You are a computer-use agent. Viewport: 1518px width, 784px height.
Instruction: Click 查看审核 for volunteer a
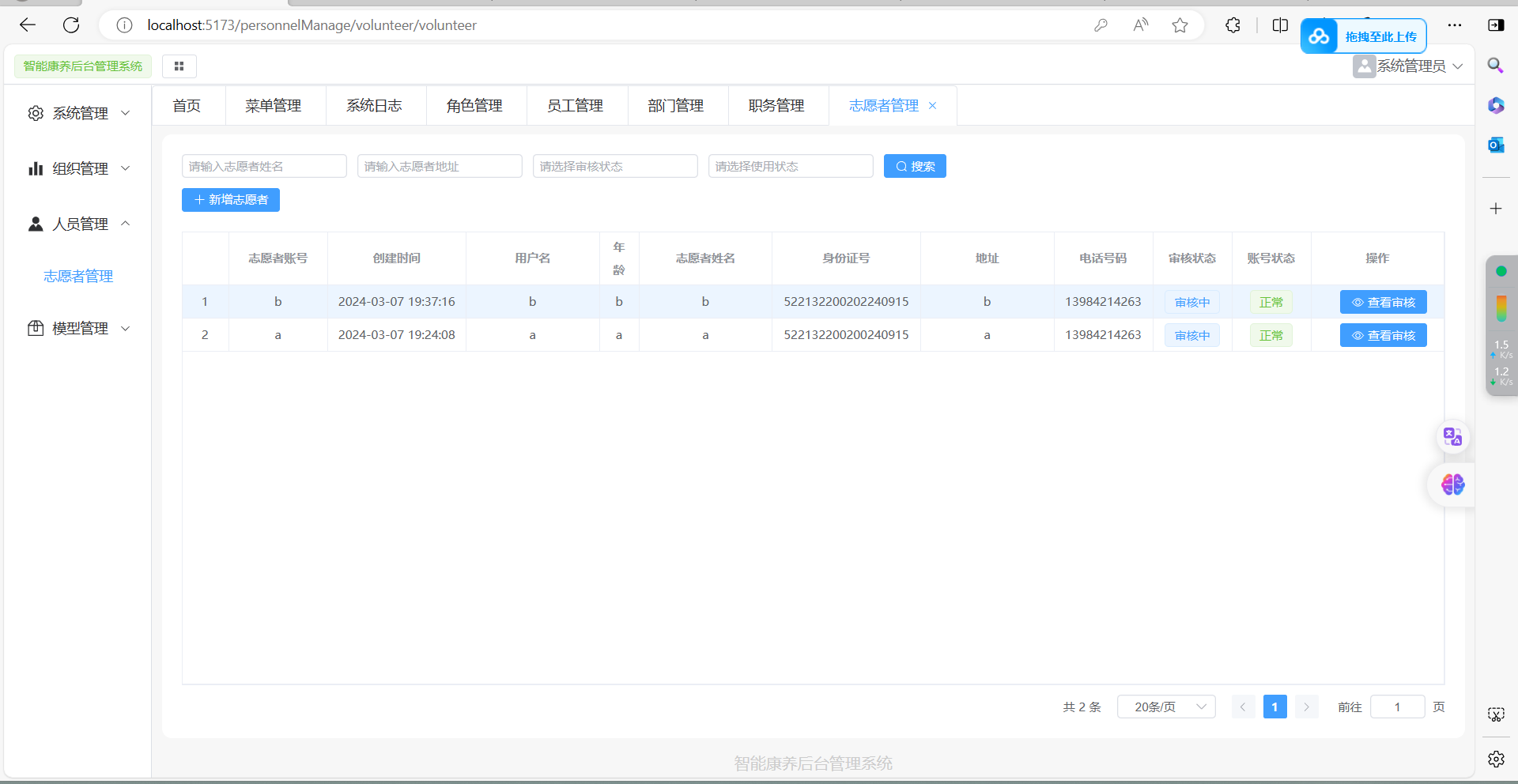[1383, 335]
